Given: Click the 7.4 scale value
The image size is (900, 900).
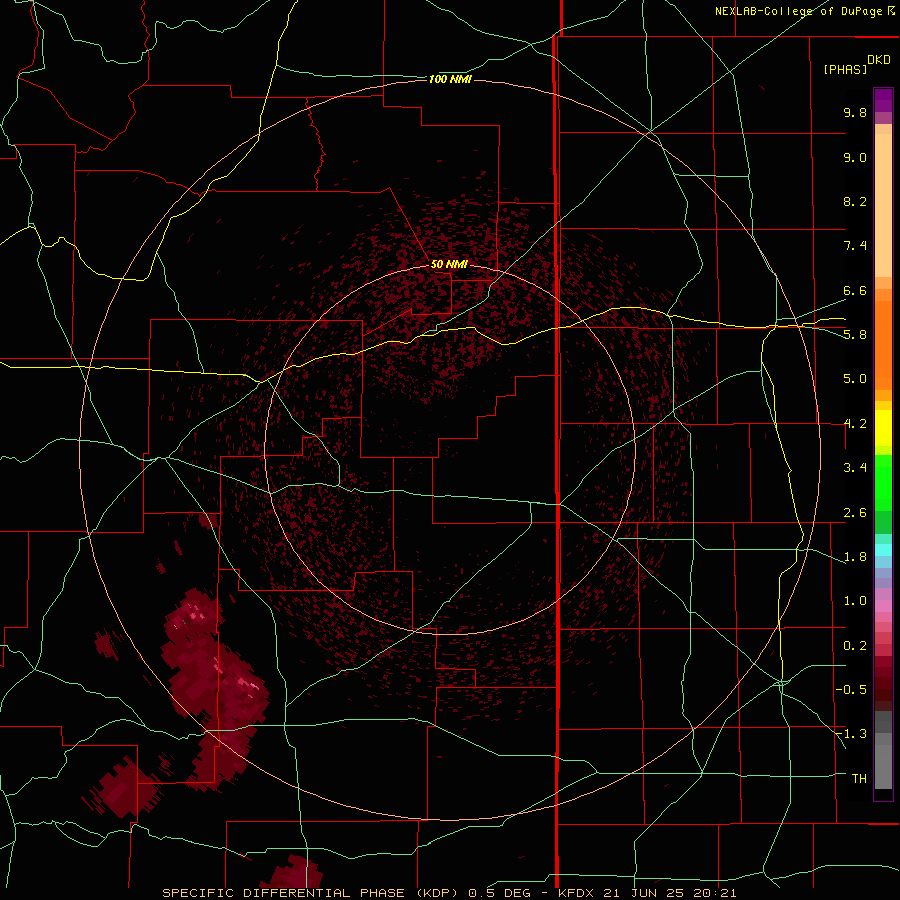Looking at the screenshot, I should click(855, 246).
